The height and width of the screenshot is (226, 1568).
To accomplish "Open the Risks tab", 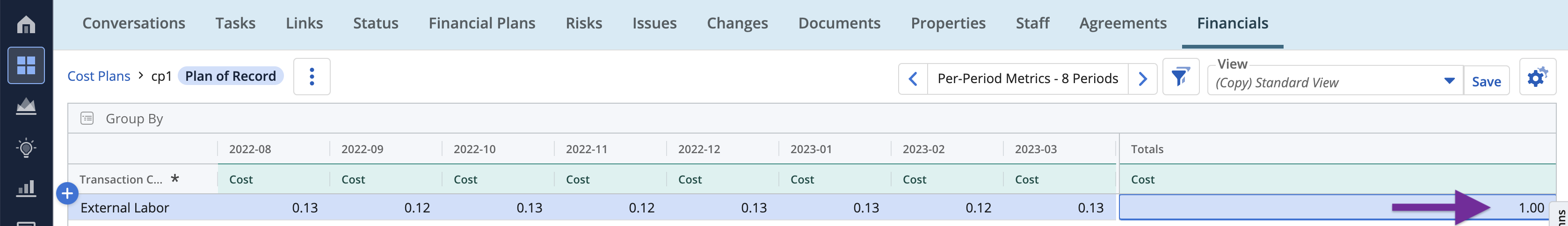I will tap(583, 23).
